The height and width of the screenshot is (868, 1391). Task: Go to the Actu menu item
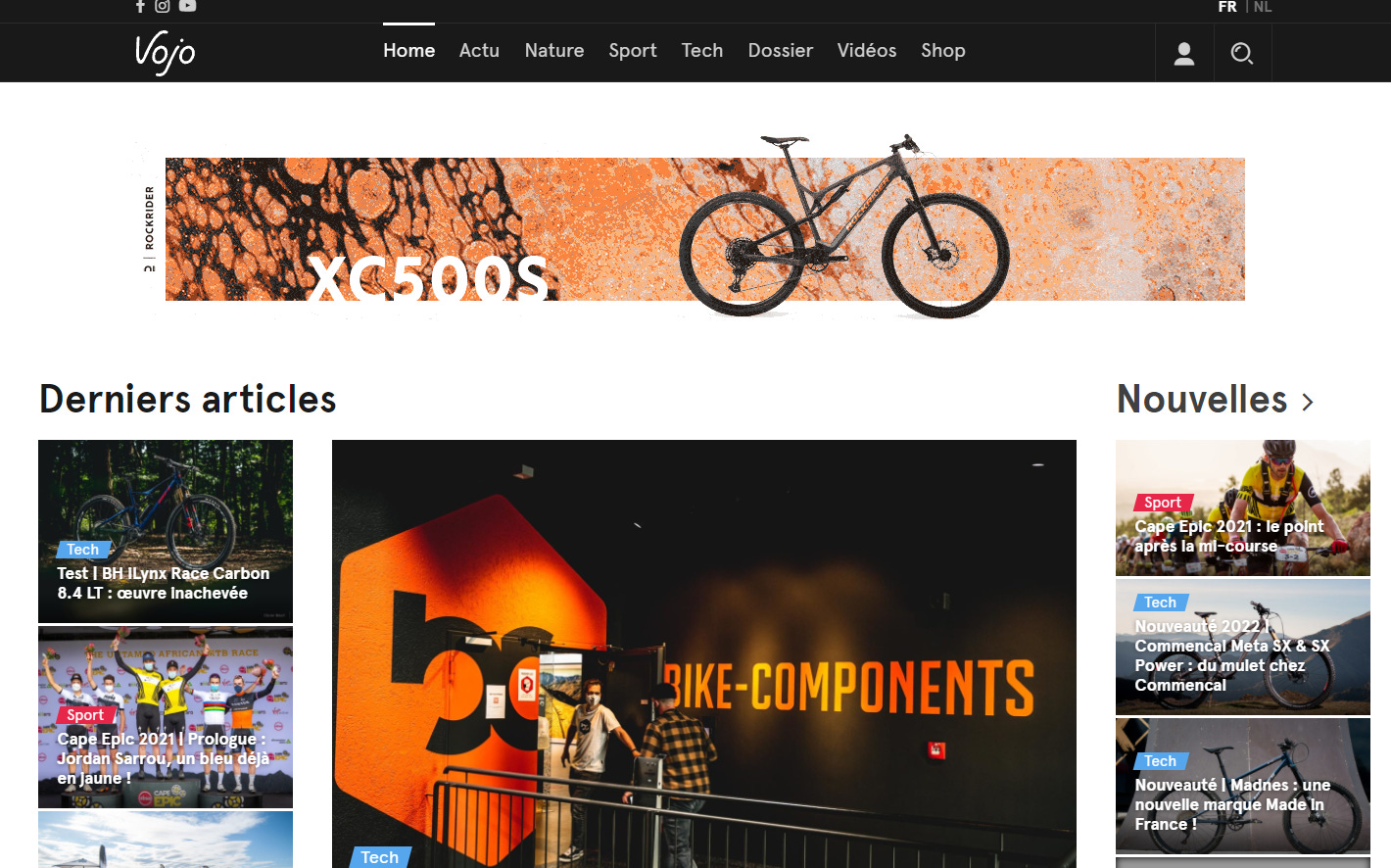click(x=479, y=51)
